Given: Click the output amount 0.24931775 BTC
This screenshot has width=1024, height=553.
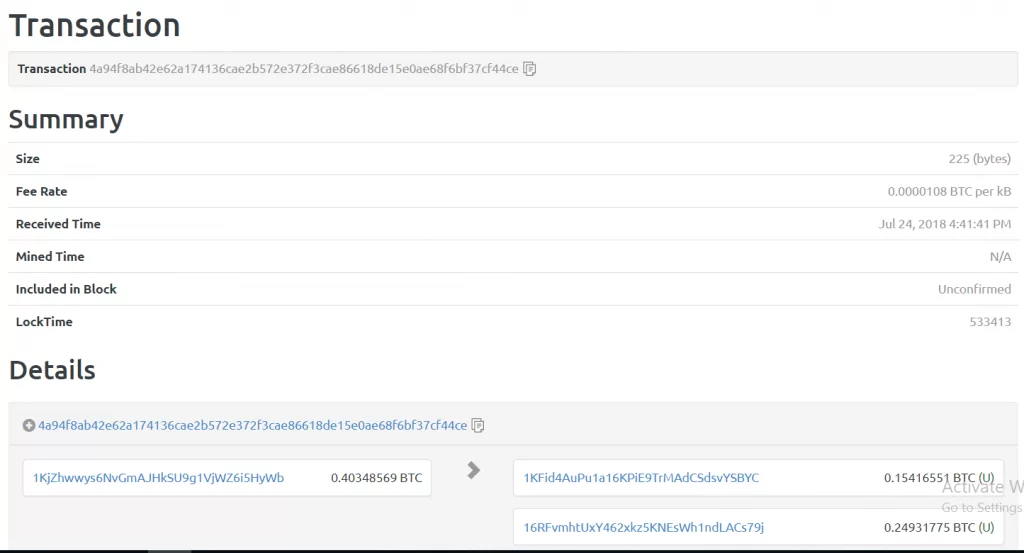Looking at the screenshot, I should [929, 527].
